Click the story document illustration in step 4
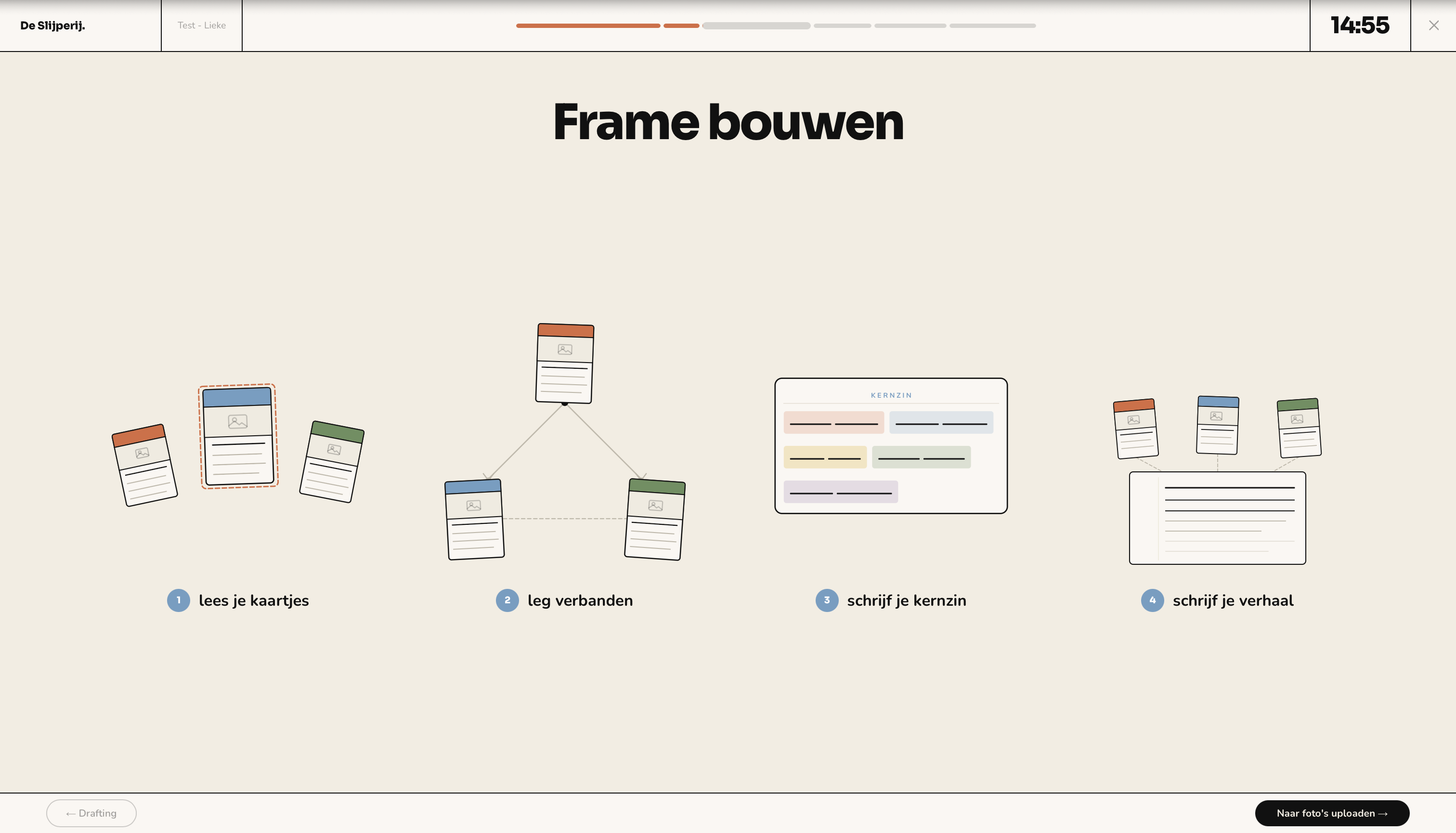1456x833 pixels. click(x=1218, y=518)
